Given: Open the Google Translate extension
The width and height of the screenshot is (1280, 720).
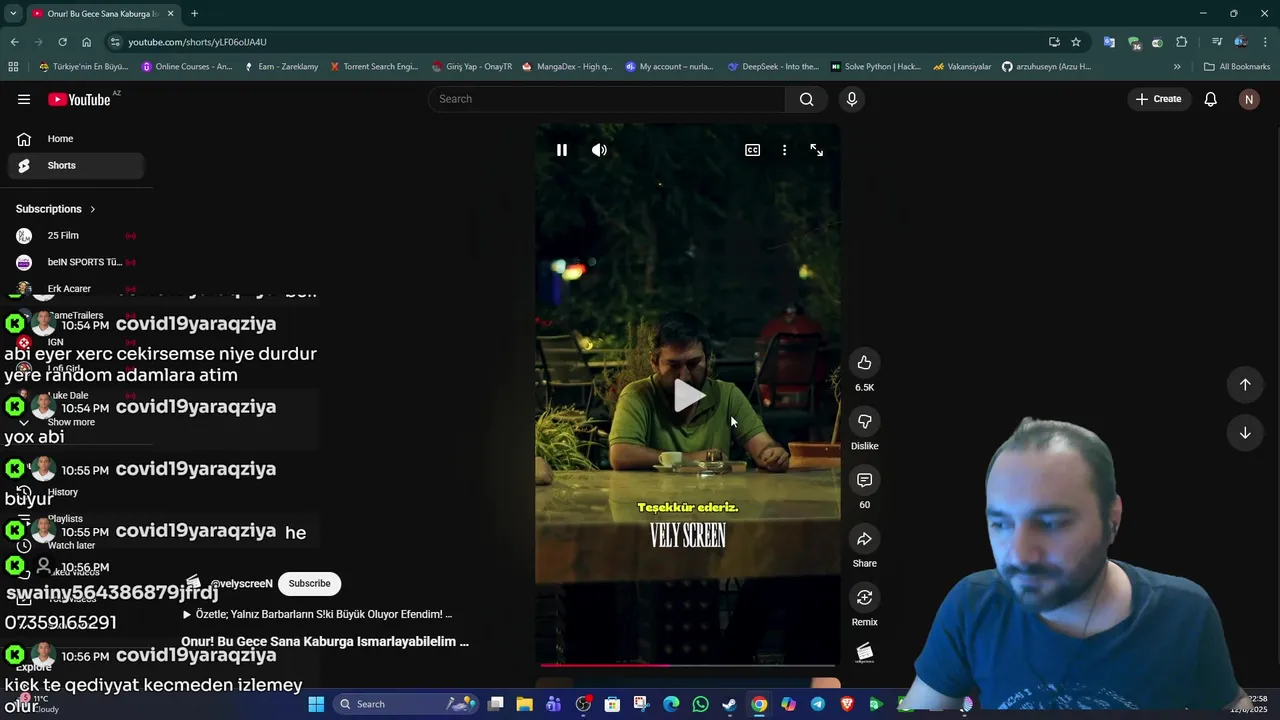Looking at the screenshot, I should [1109, 42].
